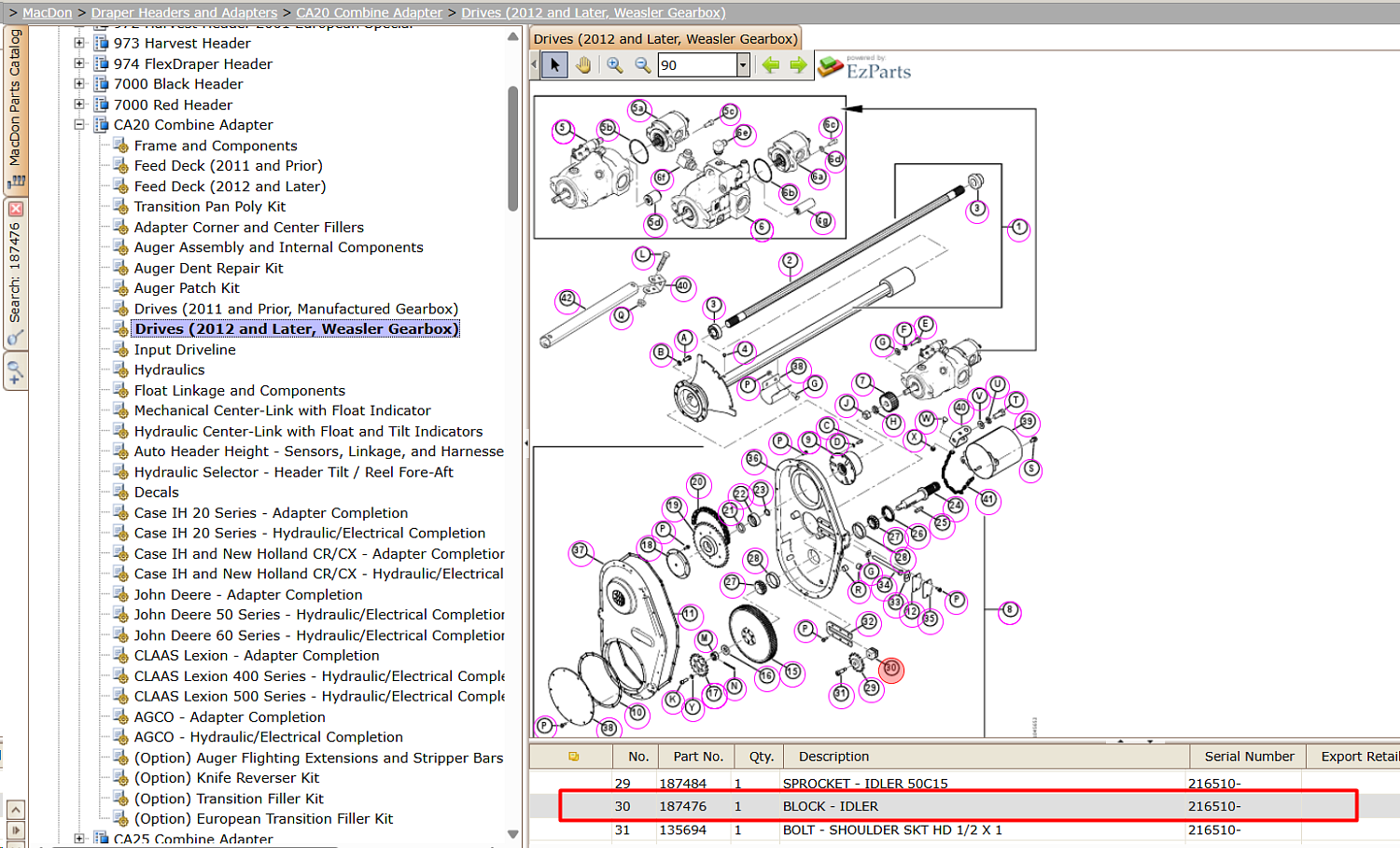Click callout 42 in the diagram
Image resolution: width=1400 pixels, height=848 pixels.
tap(567, 299)
